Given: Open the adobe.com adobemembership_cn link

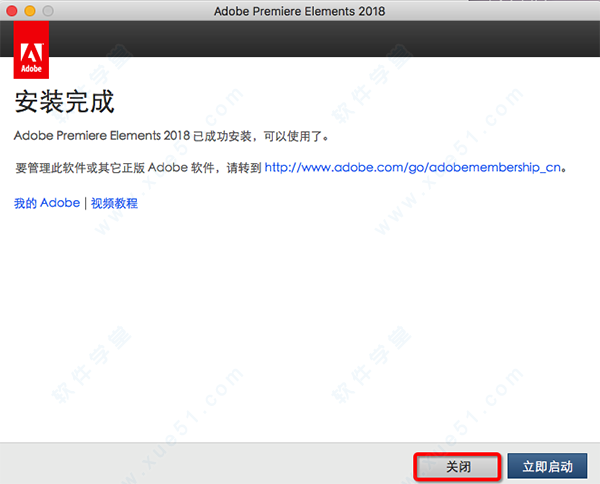Looking at the screenshot, I should [412, 168].
